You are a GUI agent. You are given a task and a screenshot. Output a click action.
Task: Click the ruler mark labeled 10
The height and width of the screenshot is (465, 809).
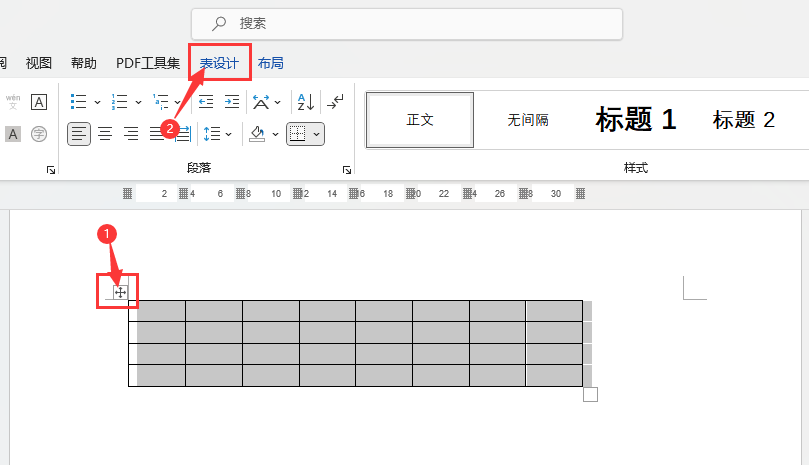point(276,194)
